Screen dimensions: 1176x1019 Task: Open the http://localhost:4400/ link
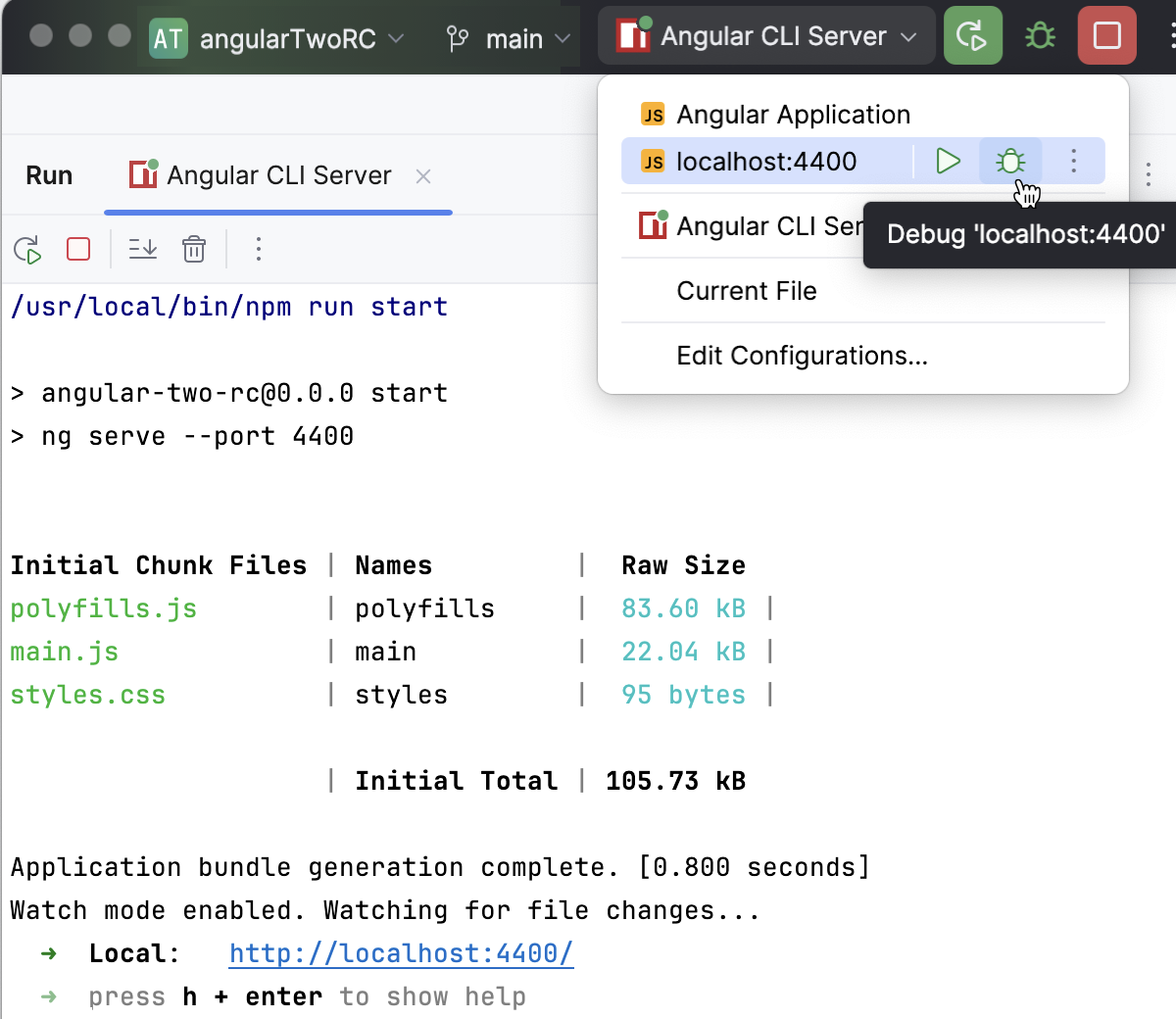pyautogui.click(x=400, y=952)
